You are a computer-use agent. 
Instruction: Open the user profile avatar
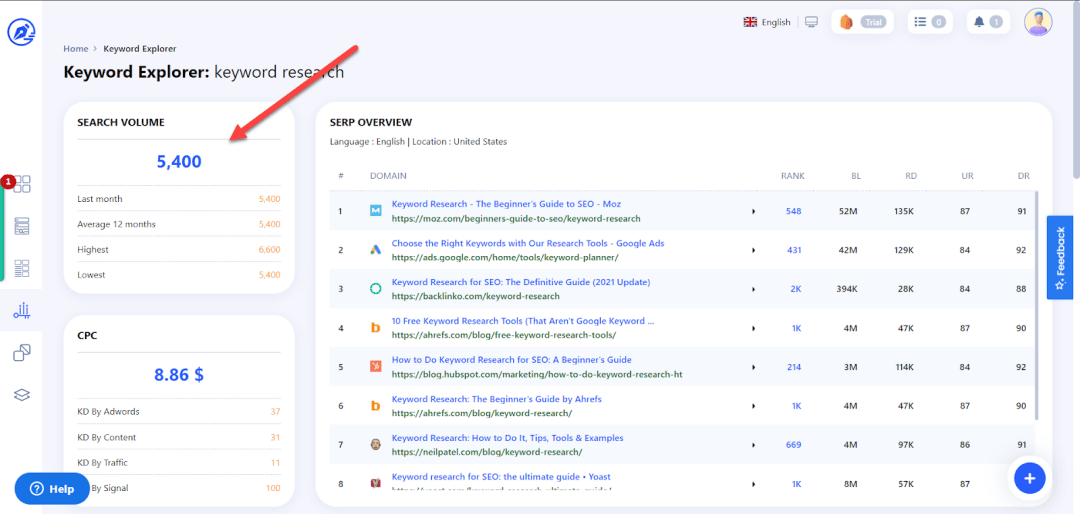(1038, 22)
